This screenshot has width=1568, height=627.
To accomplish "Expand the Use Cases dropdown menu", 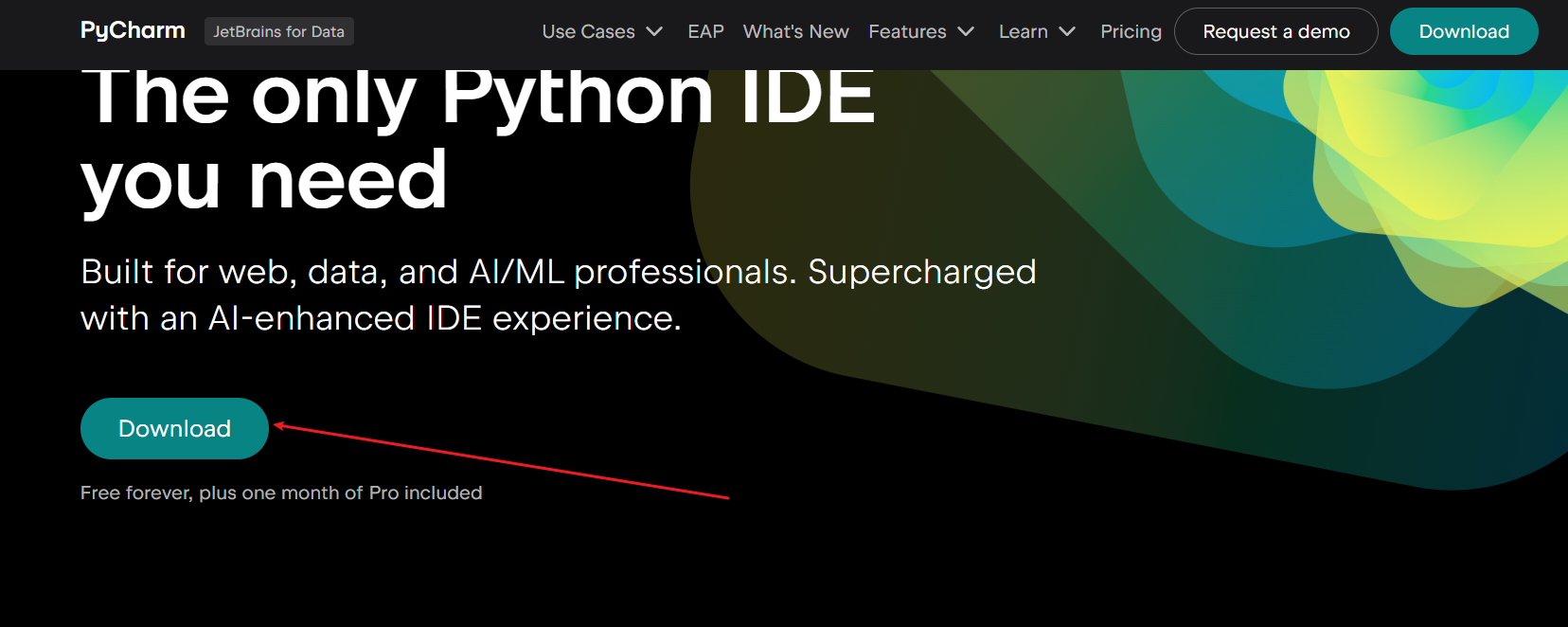I will [602, 31].
